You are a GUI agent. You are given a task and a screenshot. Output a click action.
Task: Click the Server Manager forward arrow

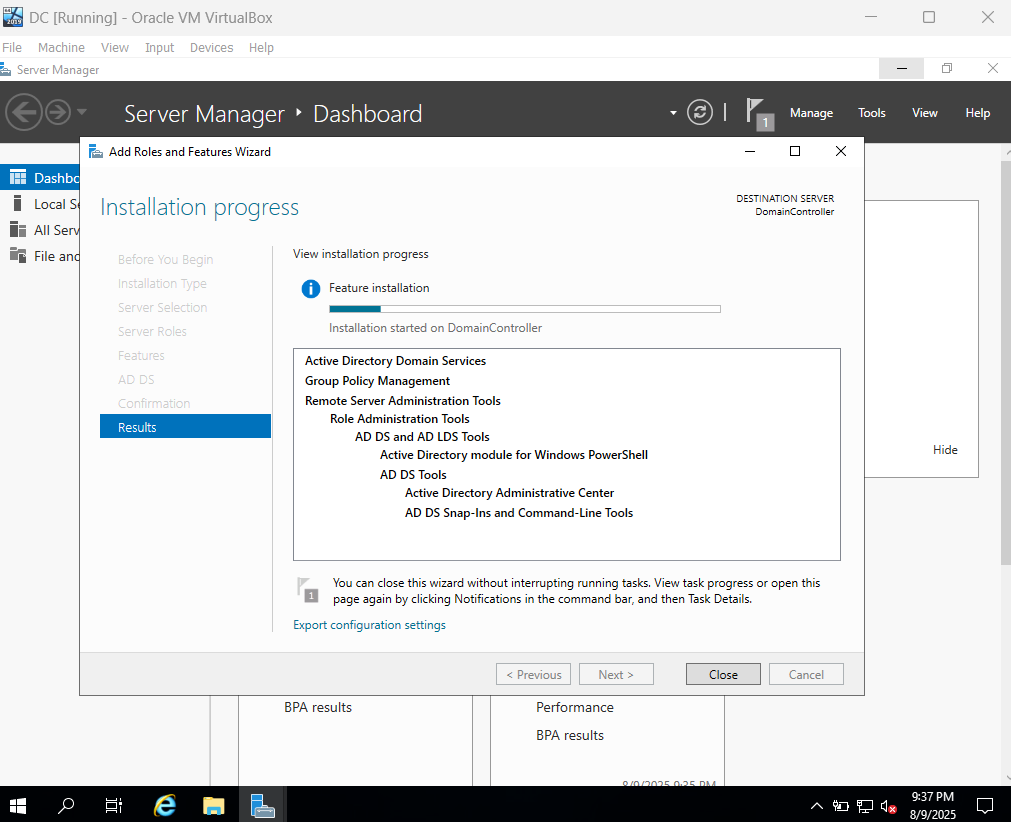tap(58, 112)
